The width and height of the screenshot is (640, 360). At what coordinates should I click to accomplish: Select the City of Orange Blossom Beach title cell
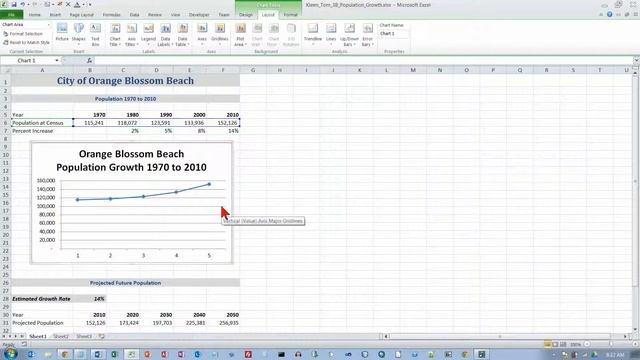click(x=125, y=81)
